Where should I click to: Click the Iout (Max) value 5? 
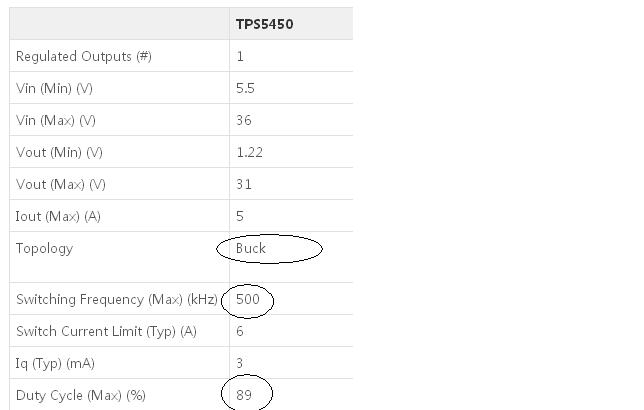(241, 216)
